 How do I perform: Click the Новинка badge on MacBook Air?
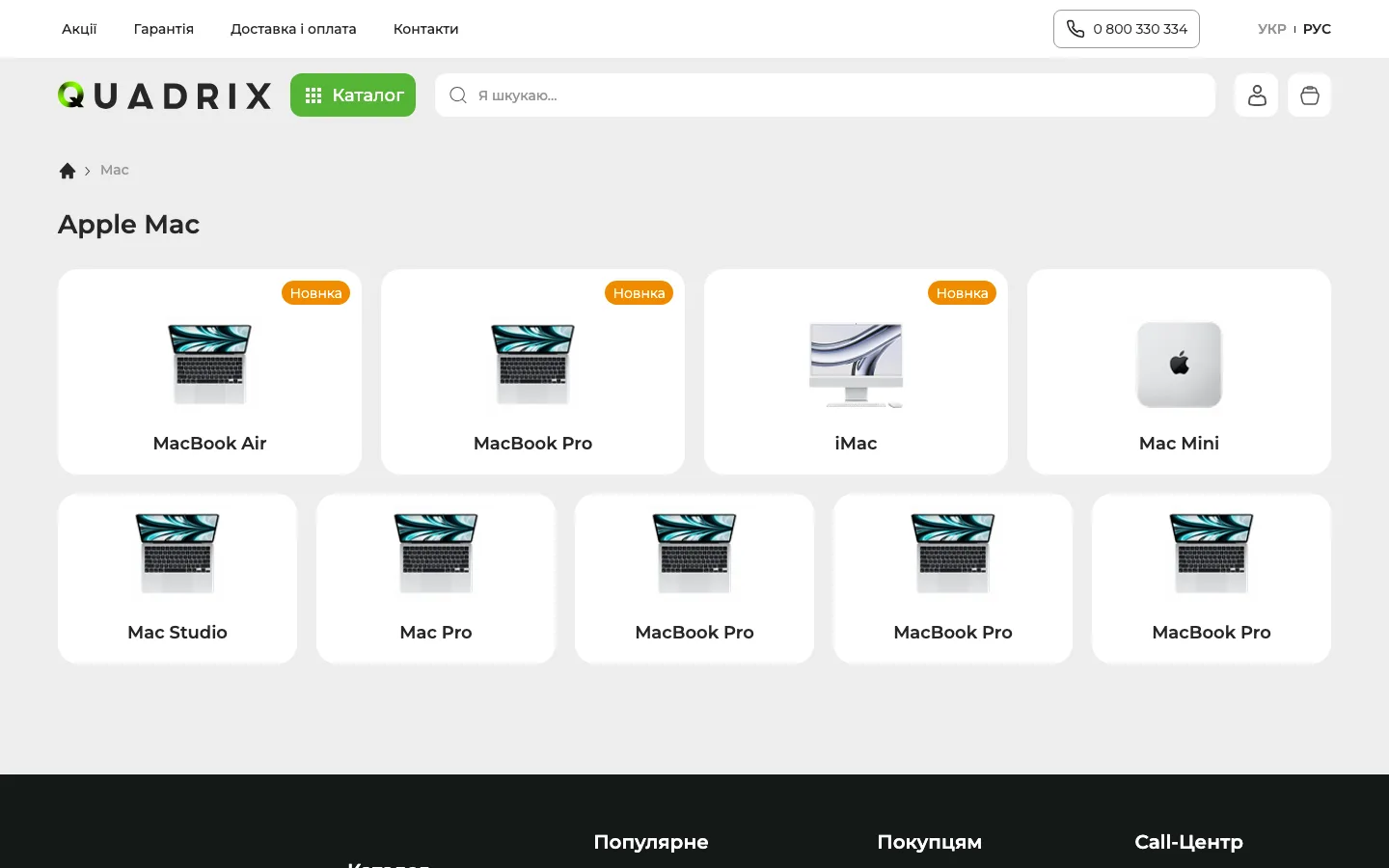click(316, 293)
